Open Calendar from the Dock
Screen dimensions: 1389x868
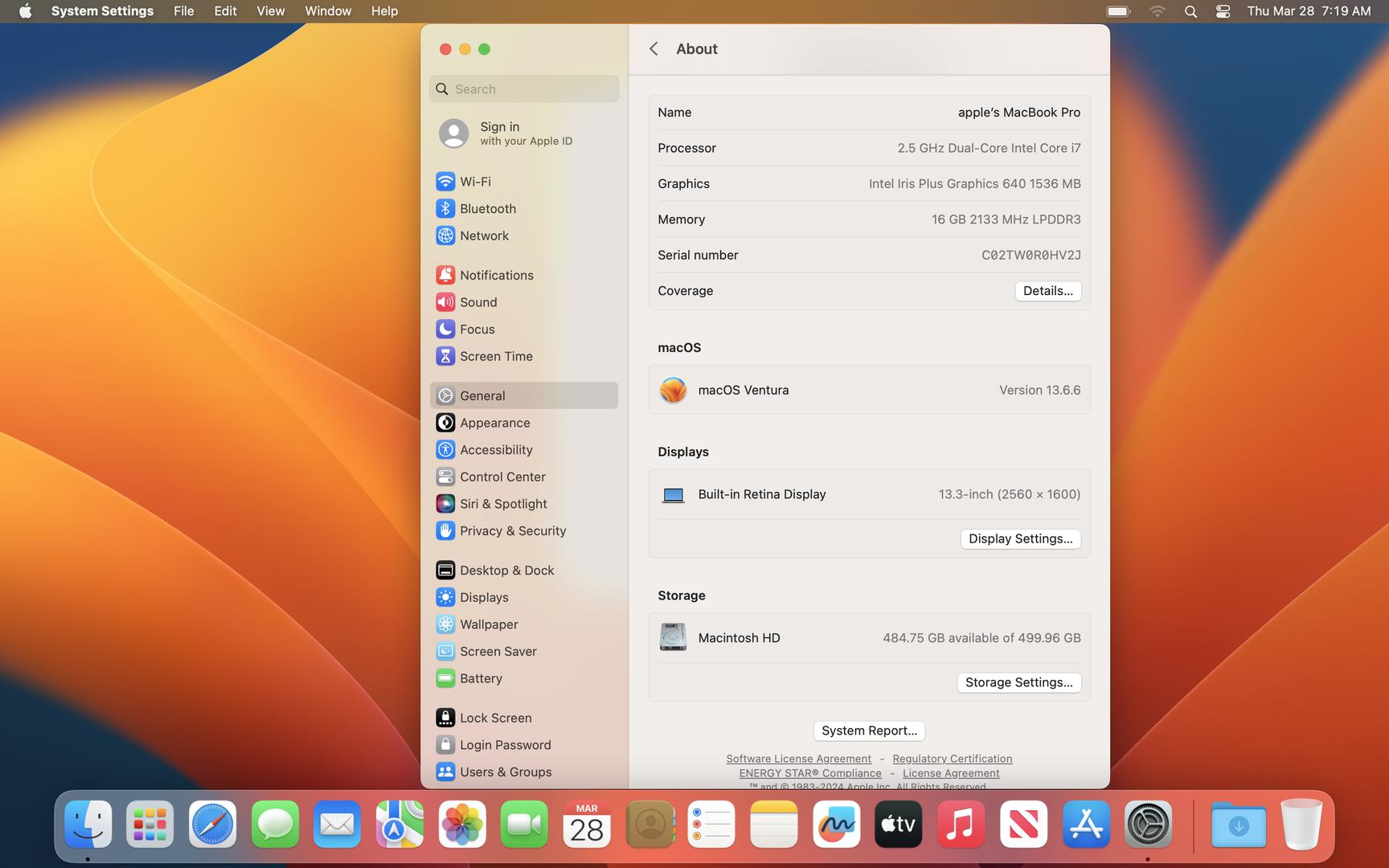point(587,825)
